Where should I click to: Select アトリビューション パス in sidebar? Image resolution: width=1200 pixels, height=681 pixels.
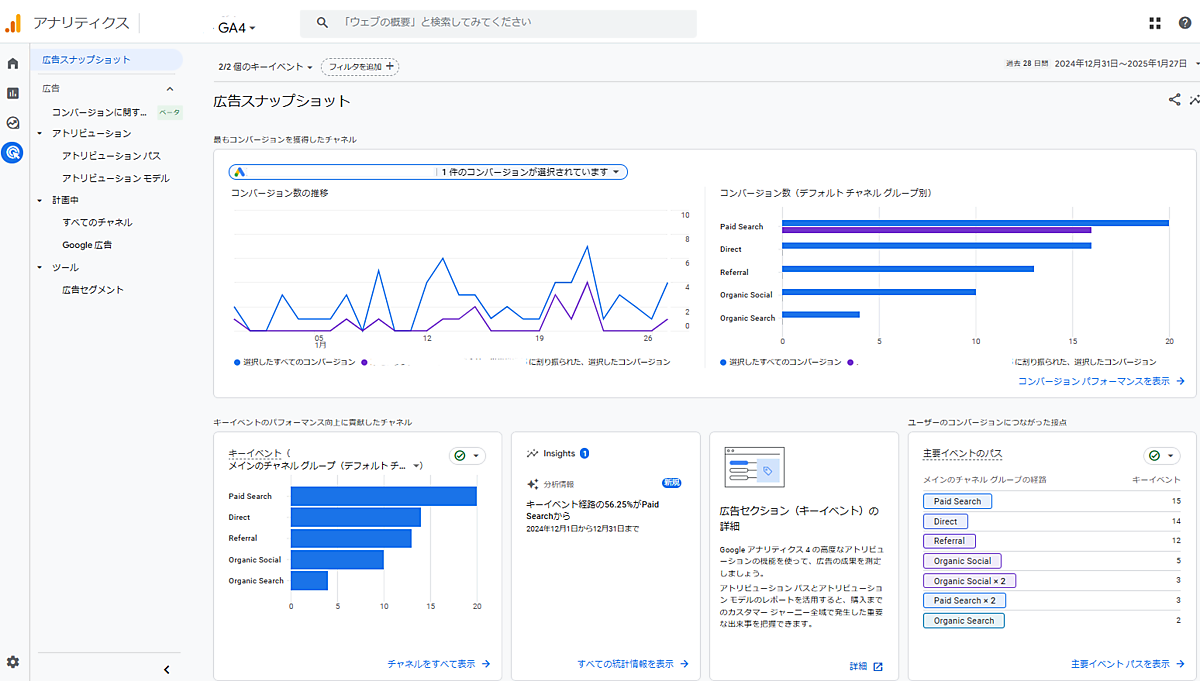pos(111,156)
